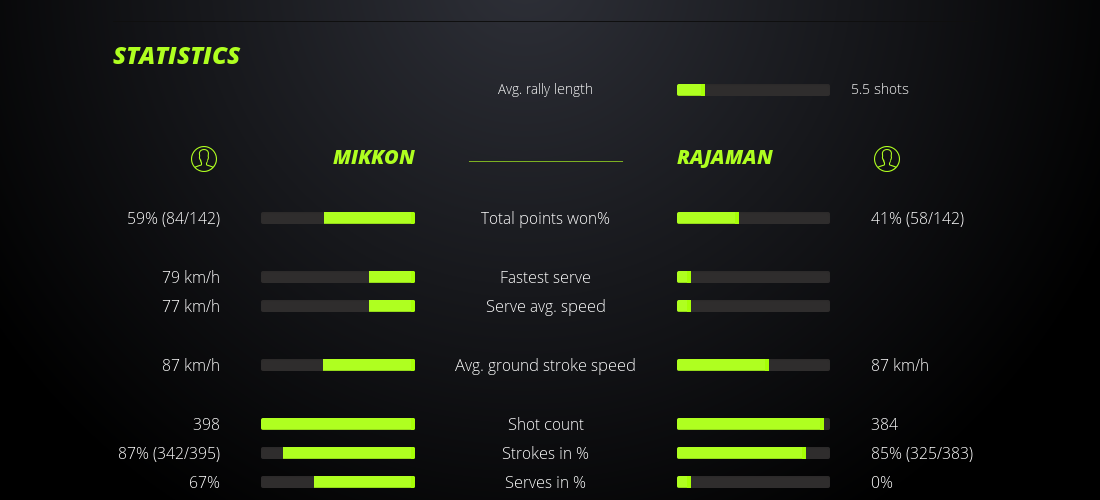Click the 5.5 shots value
This screenshot has width=1100, height=500.
click(x=880, y=89)
